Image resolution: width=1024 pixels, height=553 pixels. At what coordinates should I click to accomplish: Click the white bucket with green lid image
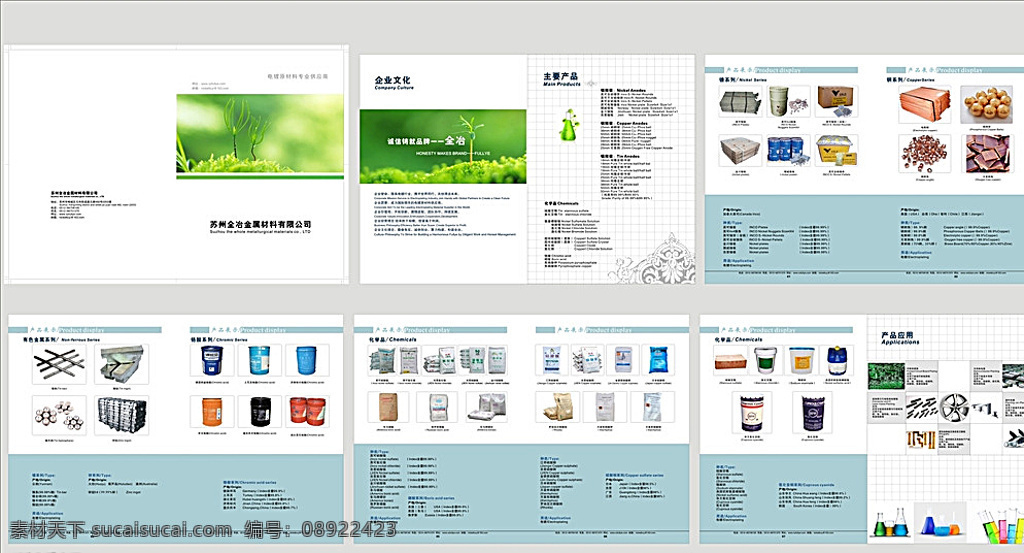tap(766, 360)
